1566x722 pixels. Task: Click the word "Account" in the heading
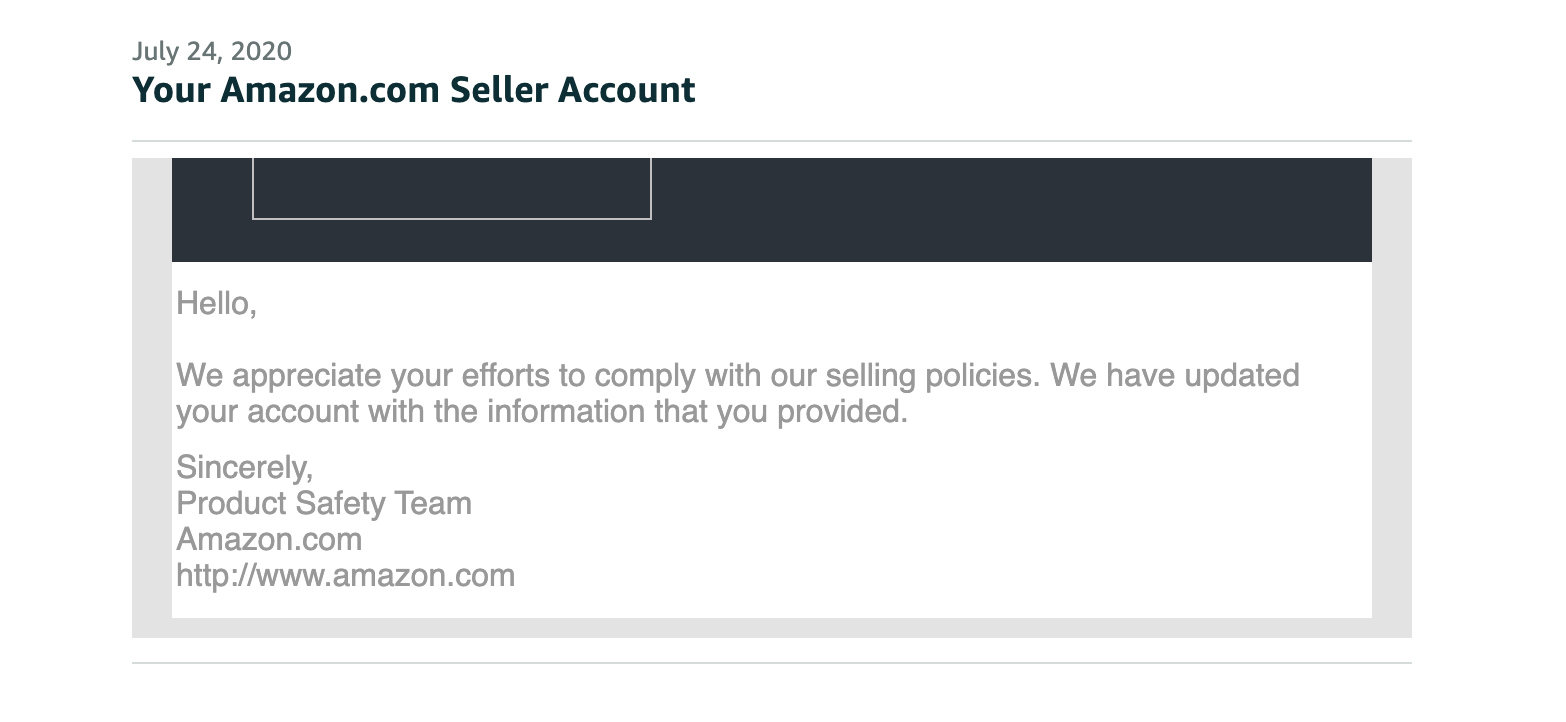coord(626,90)
